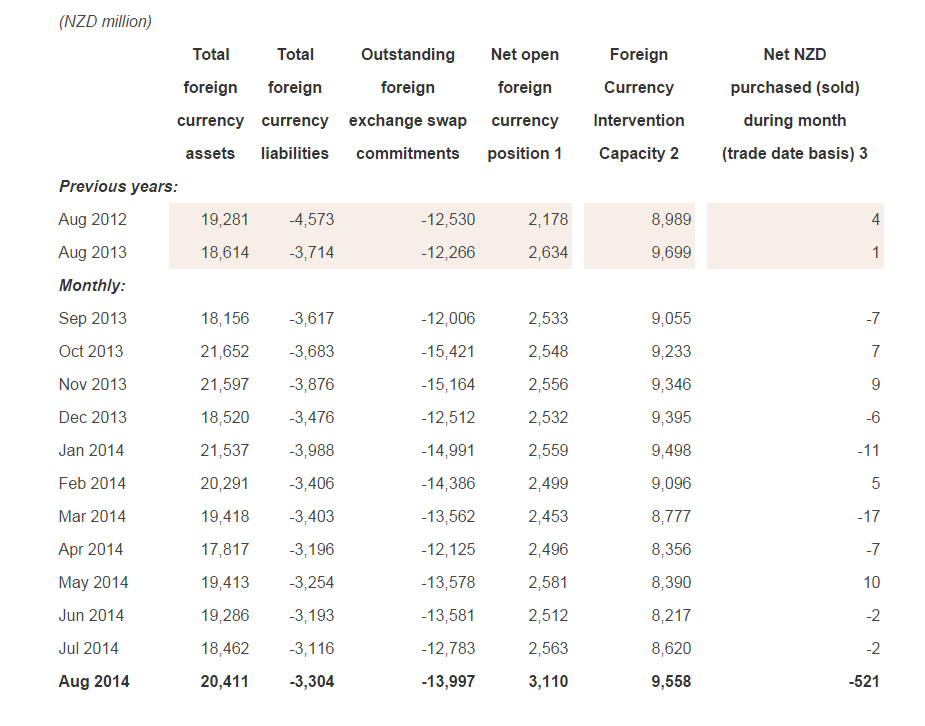Select the Aug 2013 total assets value 18,614
This screenshot has width=925, height=726.
click(224, 252)
